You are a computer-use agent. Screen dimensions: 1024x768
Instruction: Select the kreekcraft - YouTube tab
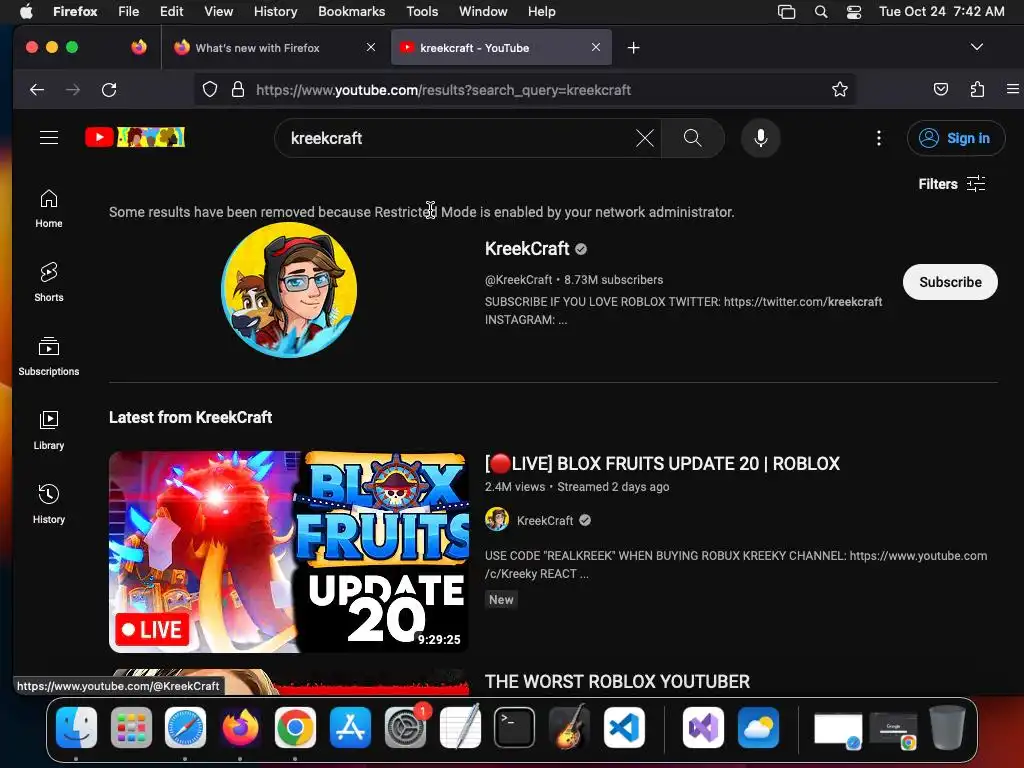click(x=501, y=48)
